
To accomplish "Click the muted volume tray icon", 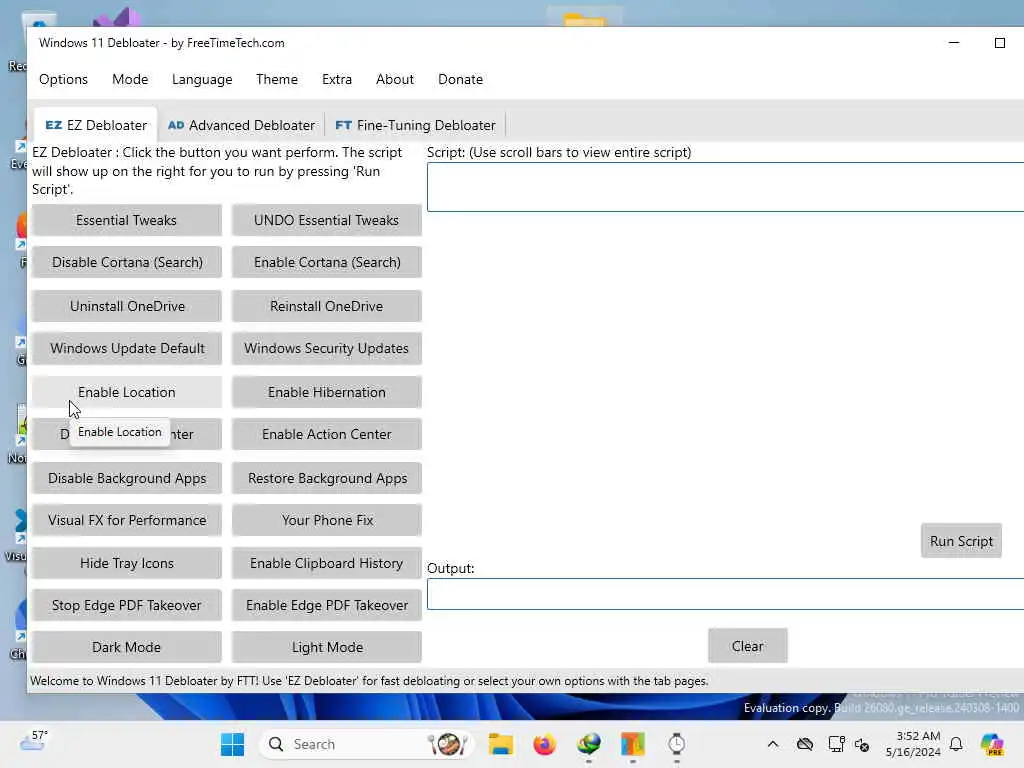I will 862,744.
